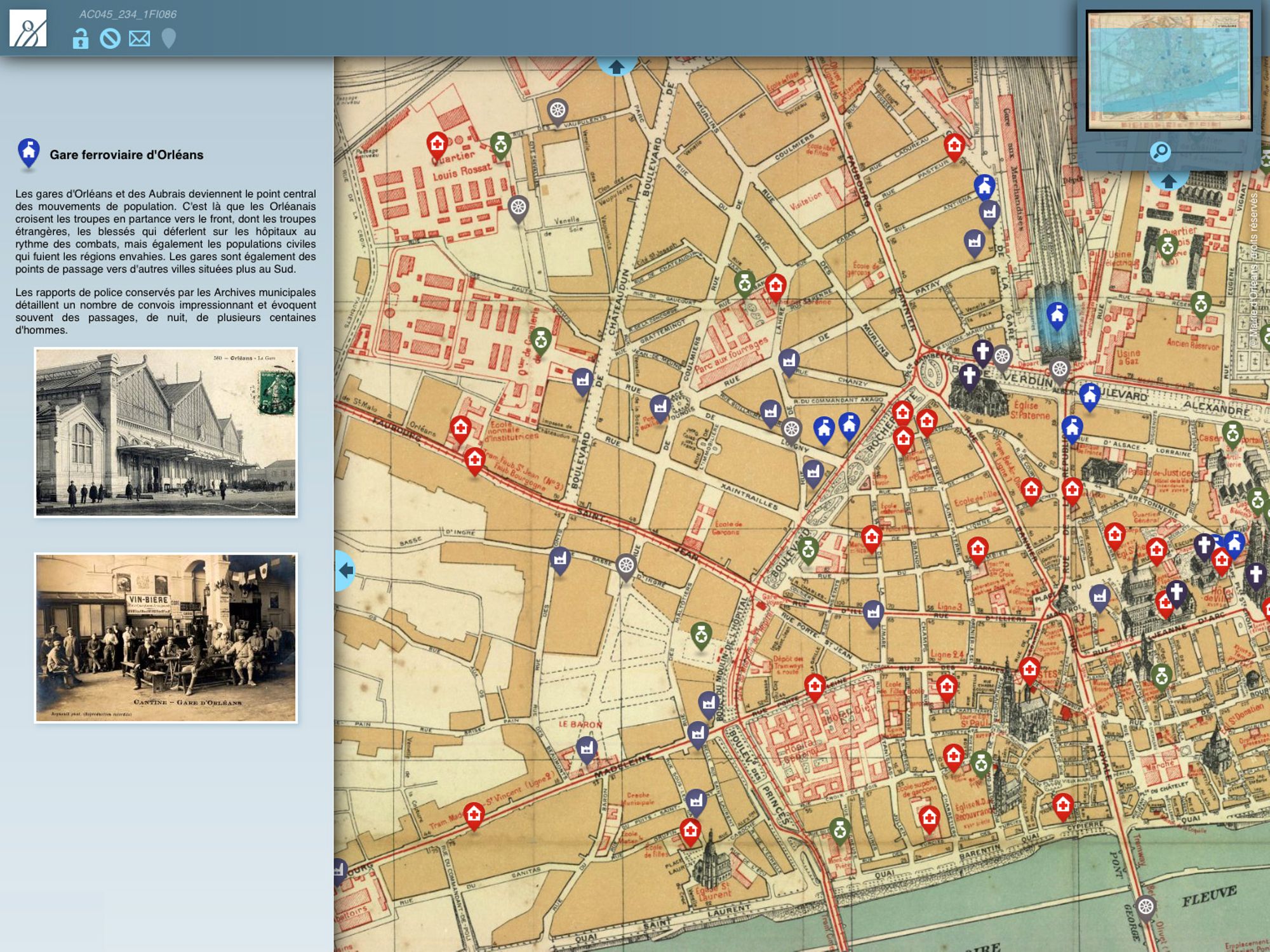Screen dimensions: 1270x952
Task: Select gray wheel marker on Pont George bridge
Action: pyautogui.click(x=1146, y=907)
